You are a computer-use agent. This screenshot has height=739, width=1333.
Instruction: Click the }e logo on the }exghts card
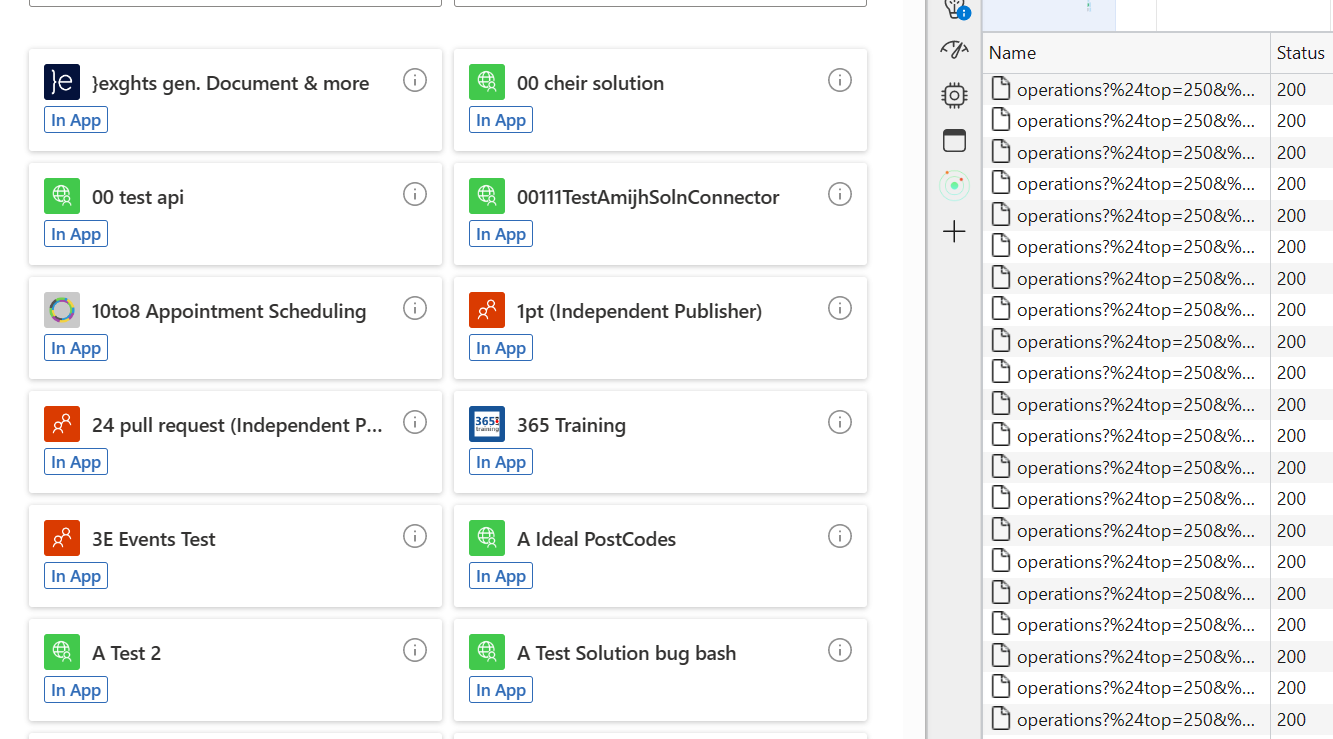(x=62, y=82)
